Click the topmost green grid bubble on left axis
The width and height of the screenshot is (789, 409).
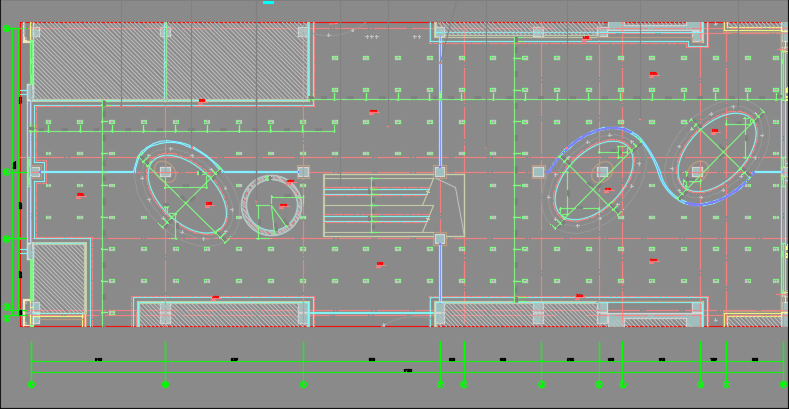click(x=7, y=29)
